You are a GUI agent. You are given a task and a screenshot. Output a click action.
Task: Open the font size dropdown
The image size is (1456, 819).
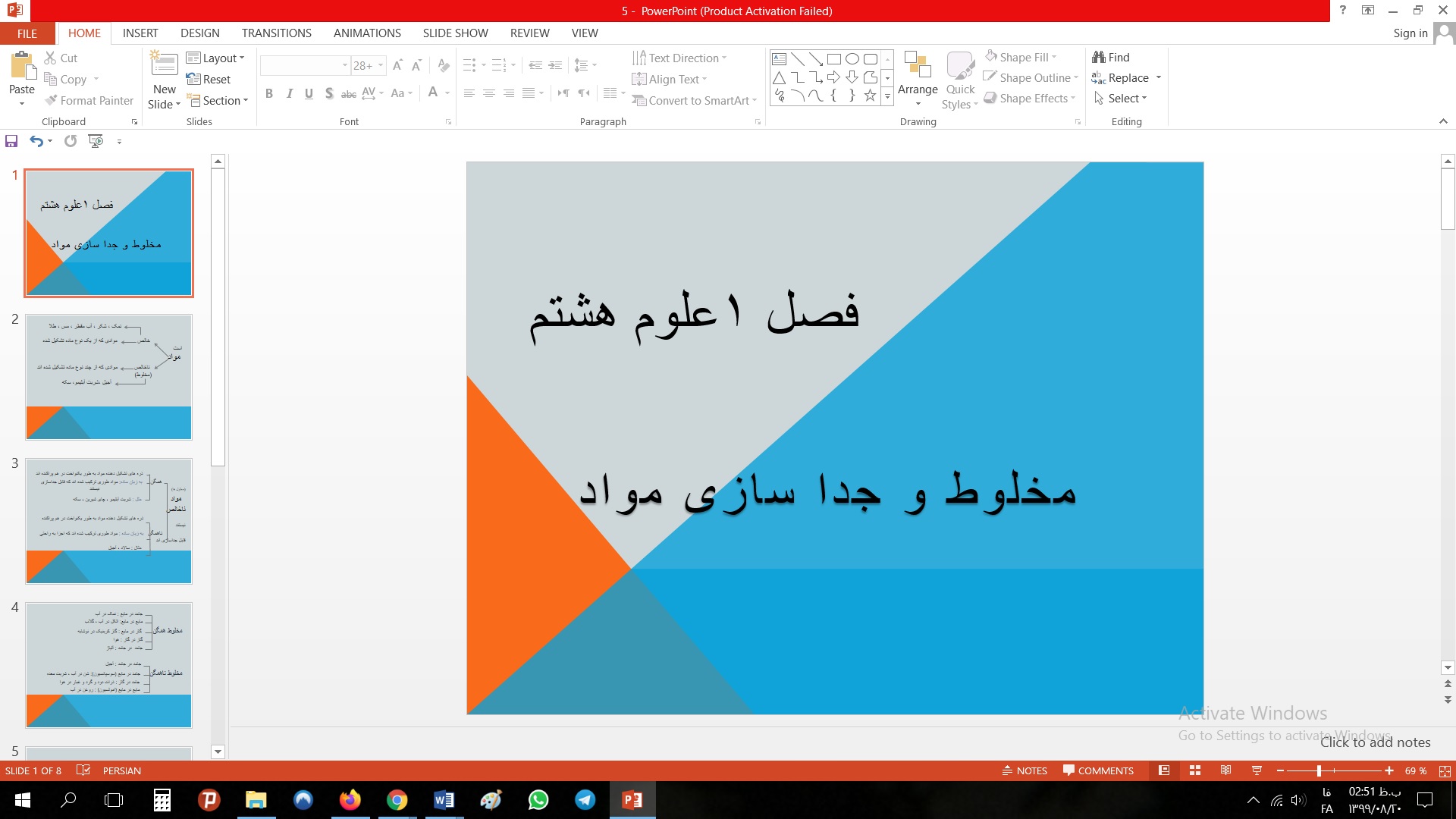381,65
